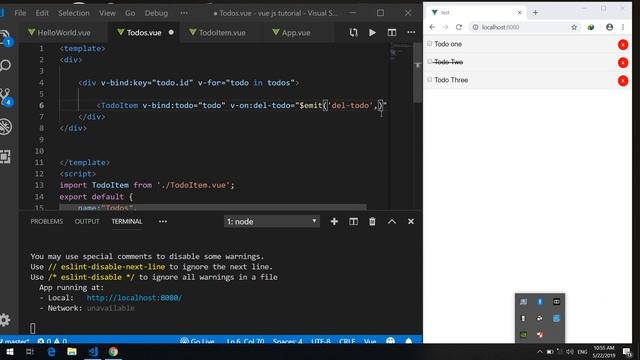Check the 'Todo one' checkbox
Viewport: 640px width, 360px height.
[x=429, y=43]
